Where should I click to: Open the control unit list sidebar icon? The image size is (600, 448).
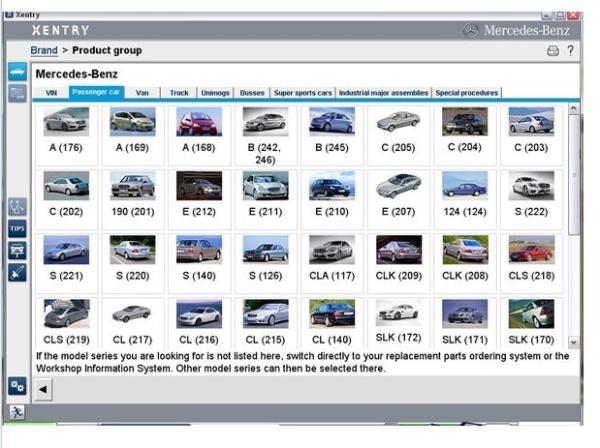point(17,93)
